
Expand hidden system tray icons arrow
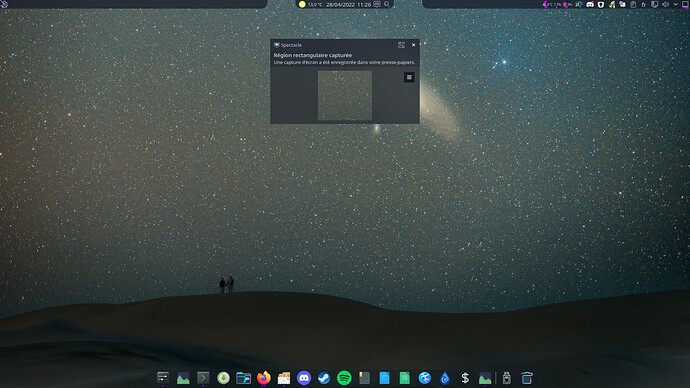coord(675,4)
